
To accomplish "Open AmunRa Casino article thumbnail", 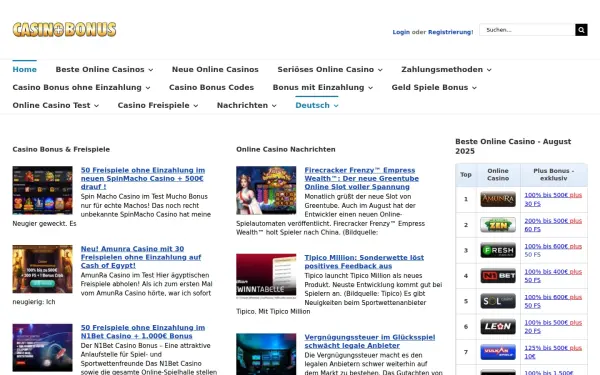I will (x=42, y=269).
